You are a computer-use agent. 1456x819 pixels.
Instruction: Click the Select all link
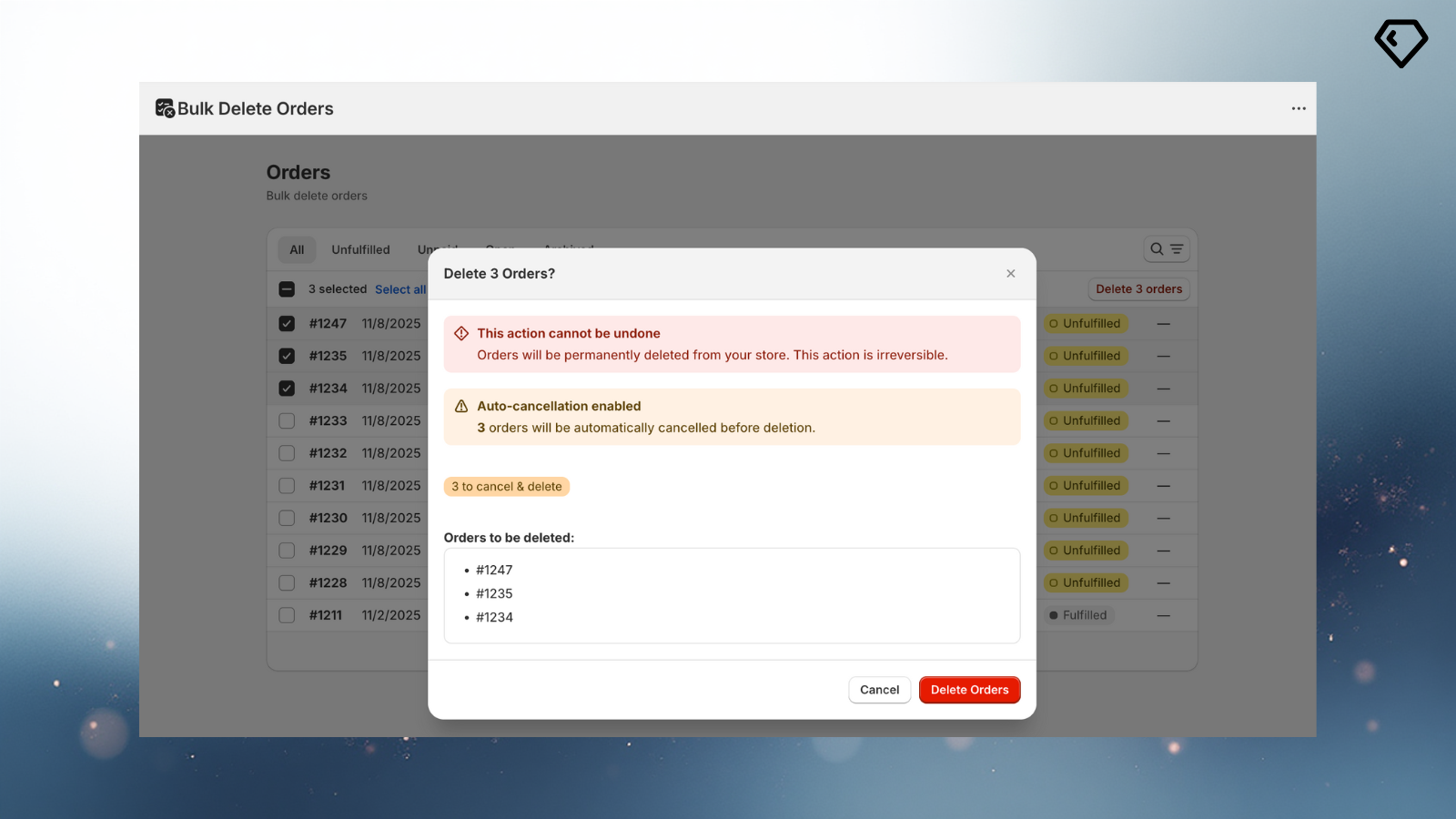coord(399,289)
